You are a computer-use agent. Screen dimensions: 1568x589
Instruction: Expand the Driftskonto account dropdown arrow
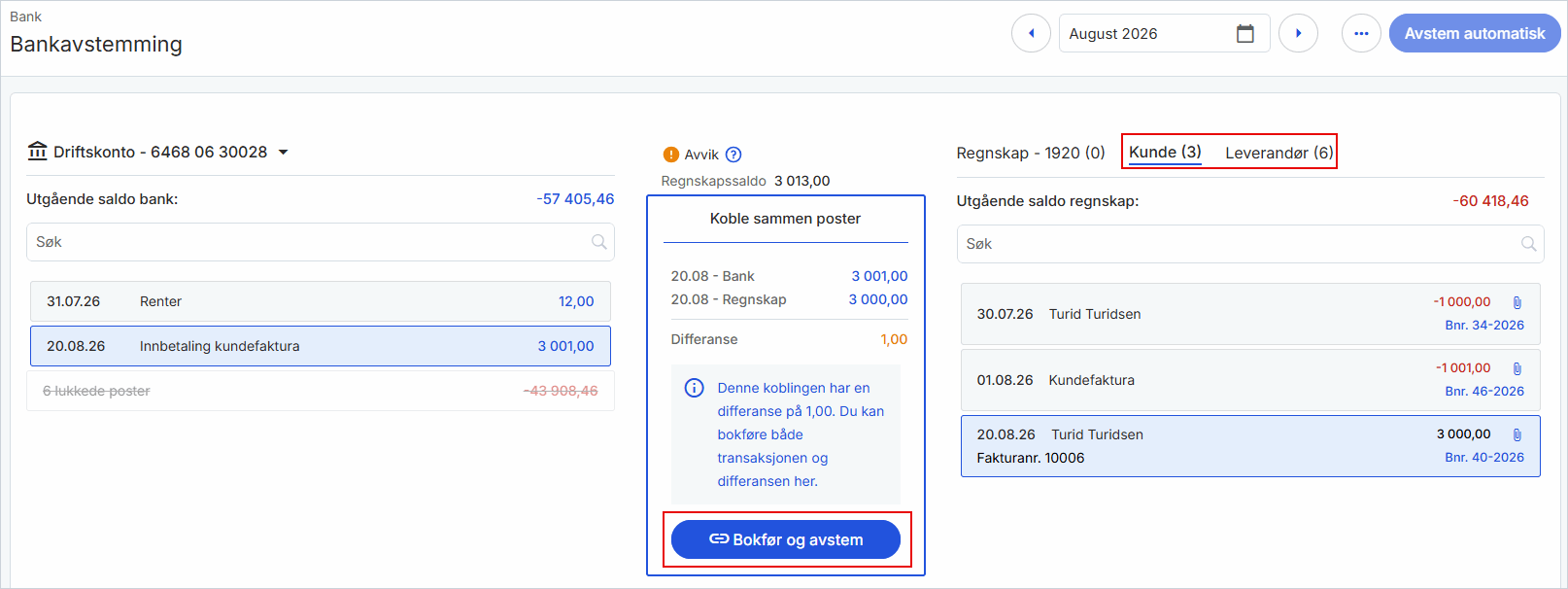point(284,153)
